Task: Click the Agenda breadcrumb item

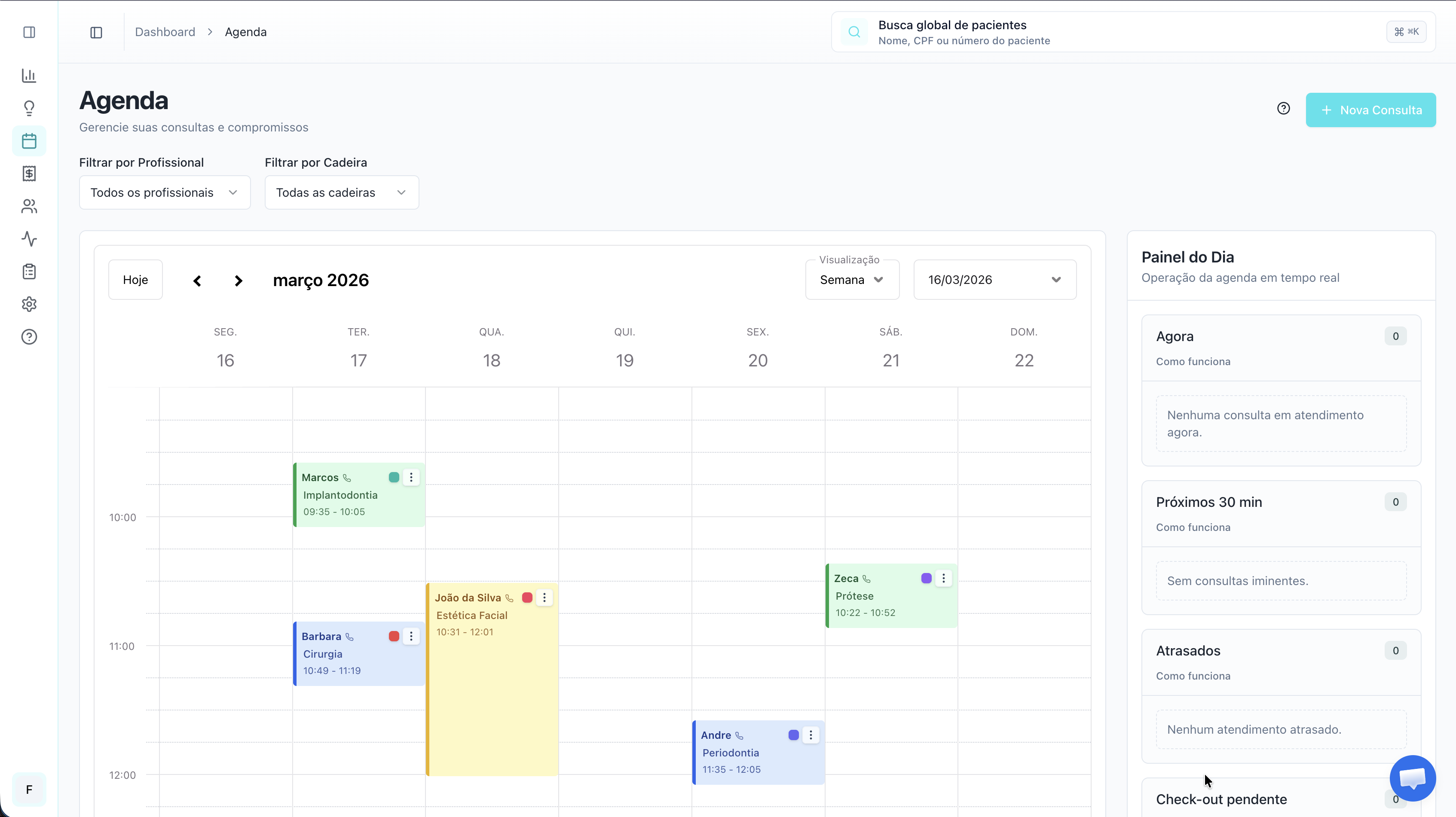Action: [x=246, y=32]
